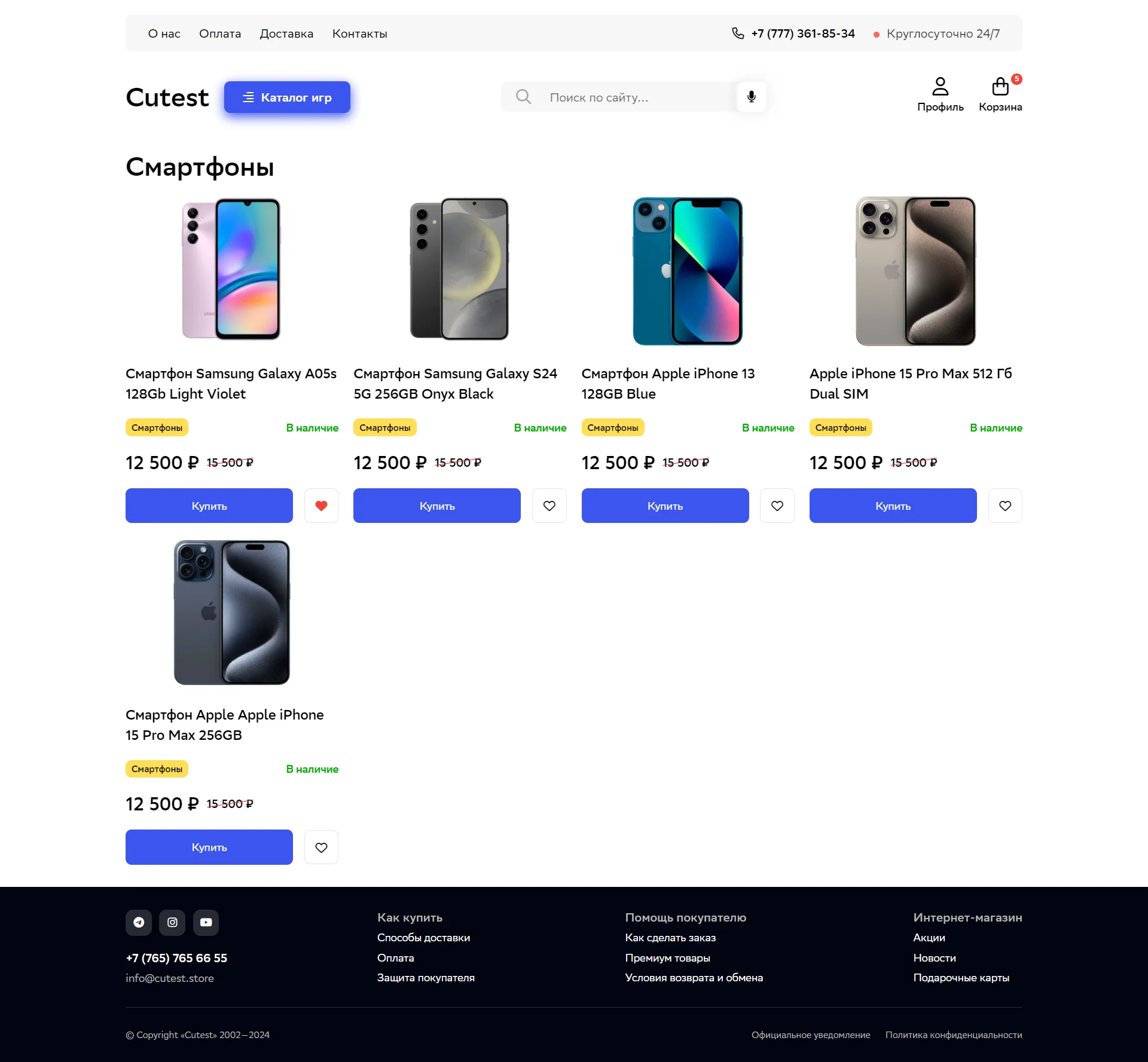Buy the iPhone 15 Pro Max 512 Гб
This screenshot has height=1062, width=1148.
[x=893, y=506]
